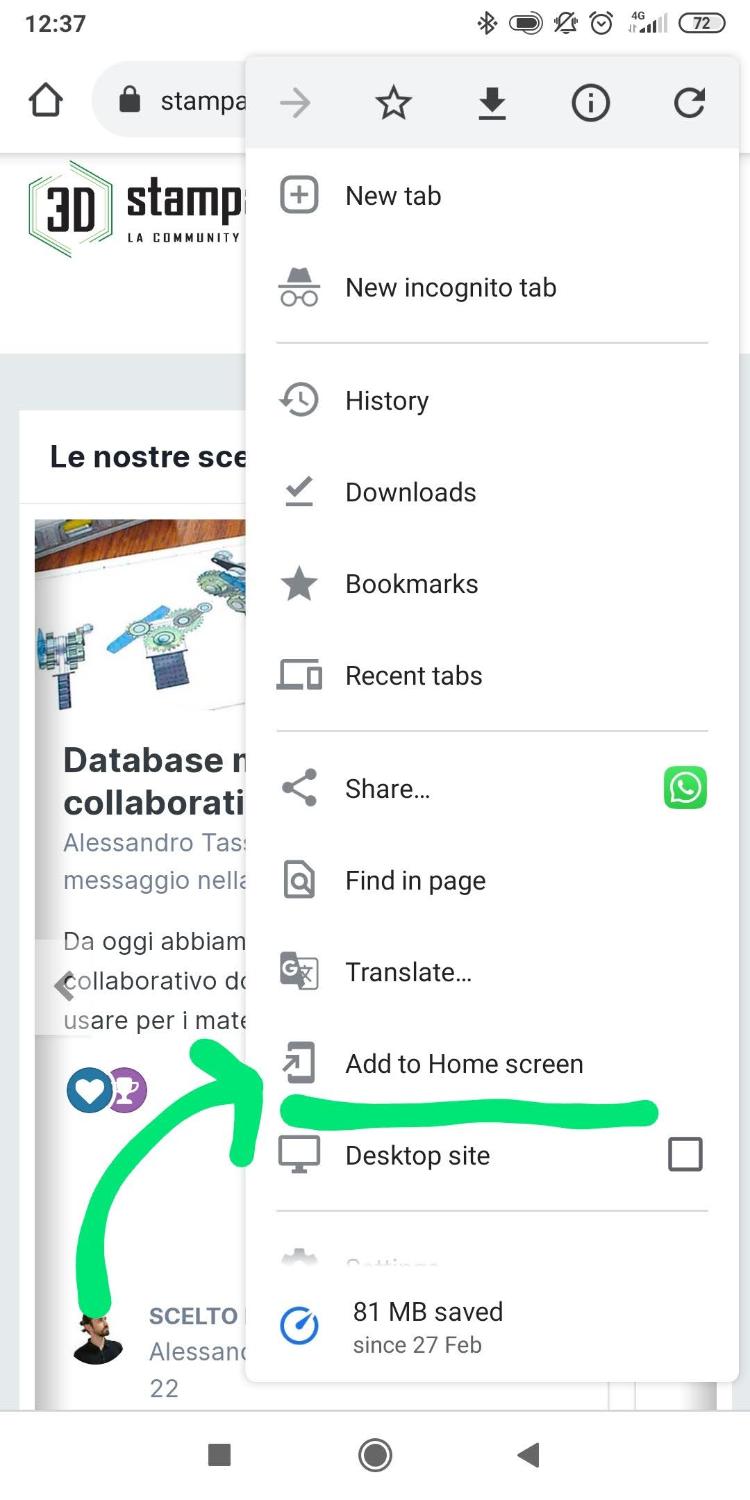Select the Translate… option

[x=408, y=972]
